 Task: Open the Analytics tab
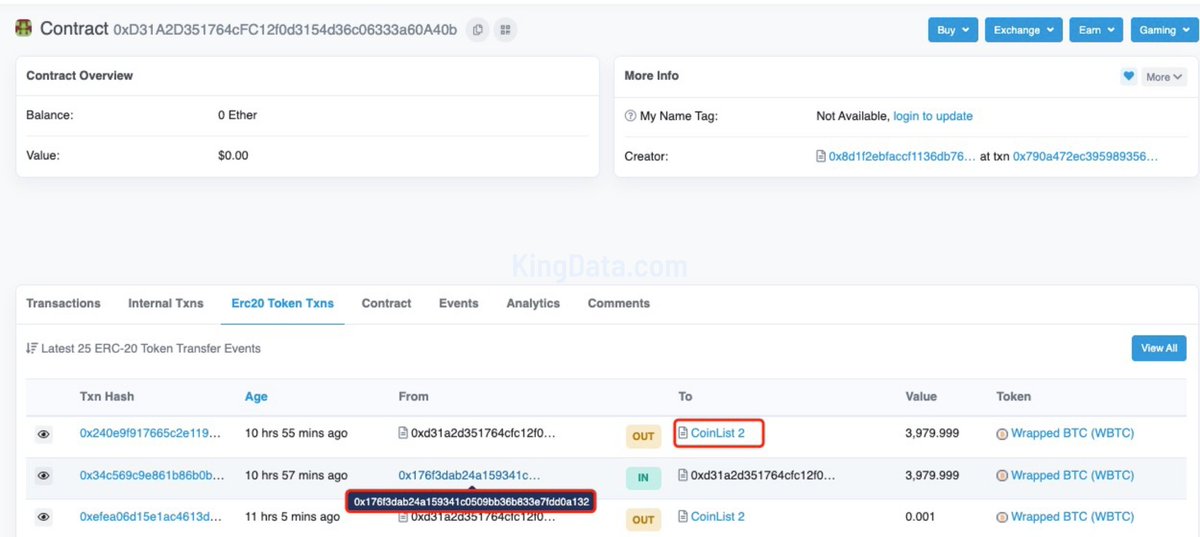coord(533,303)
